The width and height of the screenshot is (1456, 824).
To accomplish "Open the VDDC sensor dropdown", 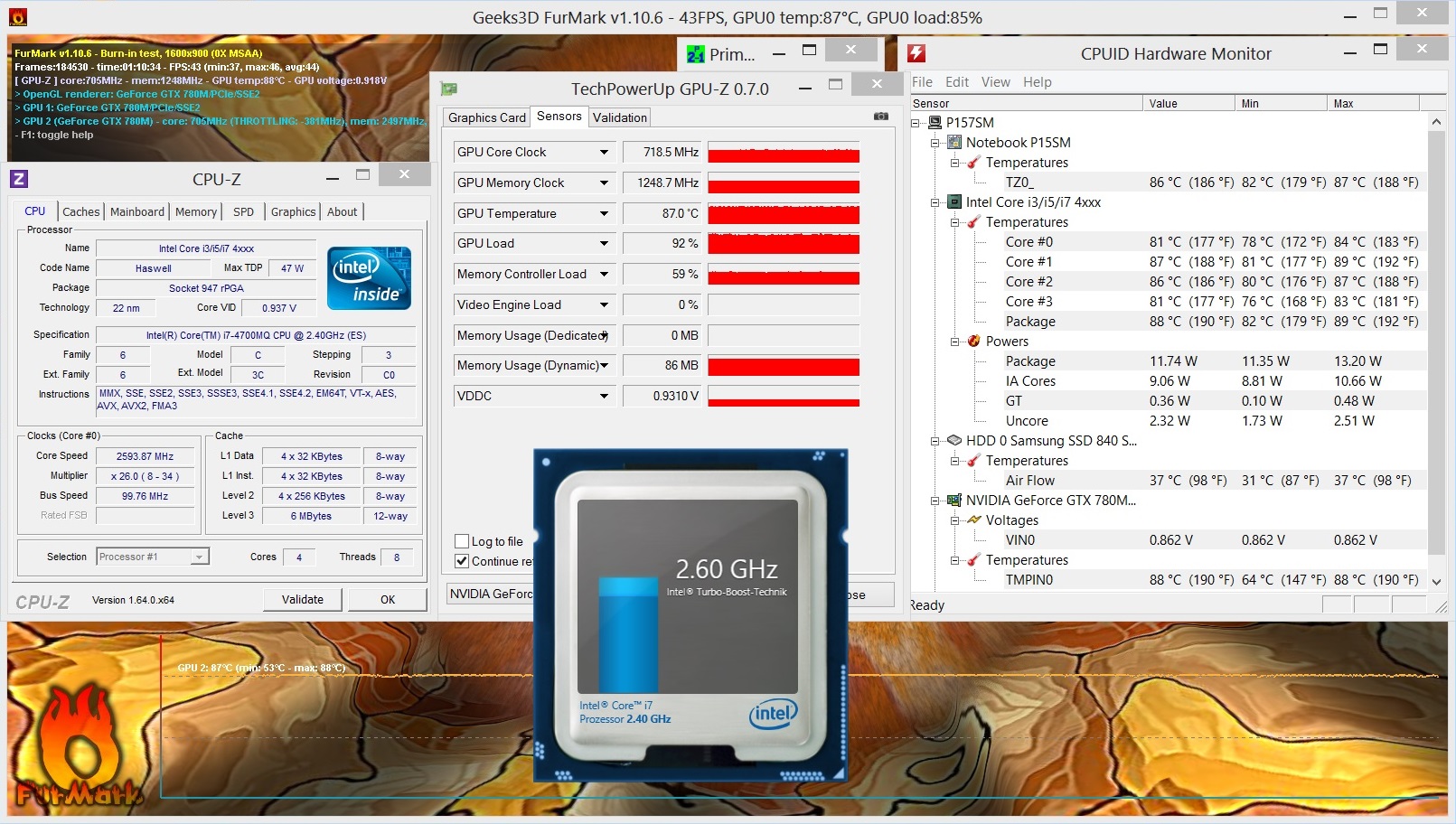I will point(604,396).
